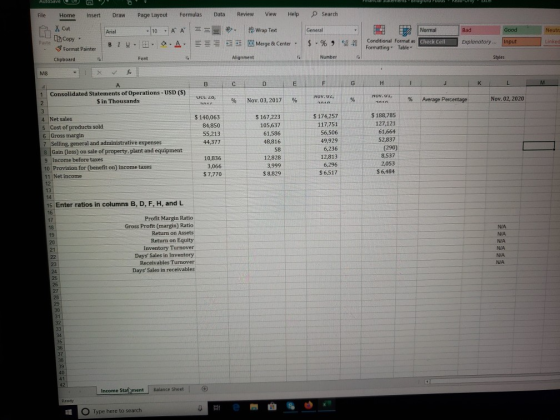Expand the Font Color palette arrow

click(184, 45)
